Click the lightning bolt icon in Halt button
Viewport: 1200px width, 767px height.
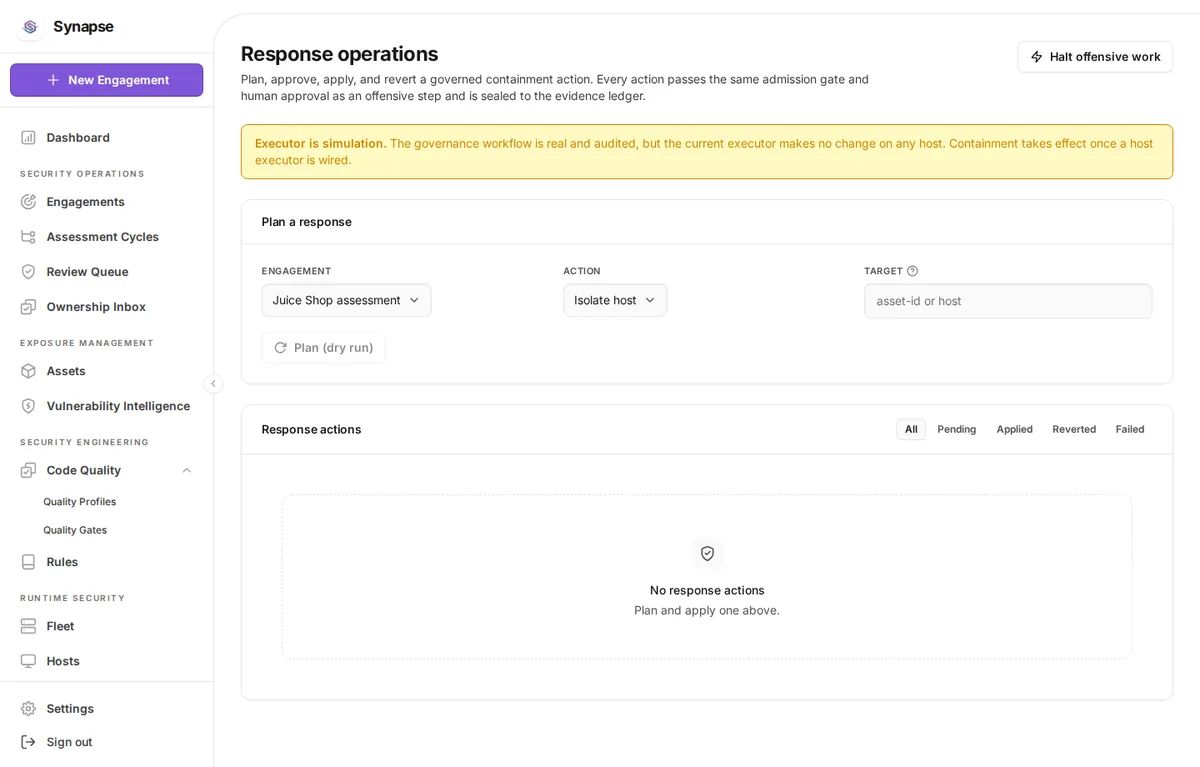tap(1037, 57)
